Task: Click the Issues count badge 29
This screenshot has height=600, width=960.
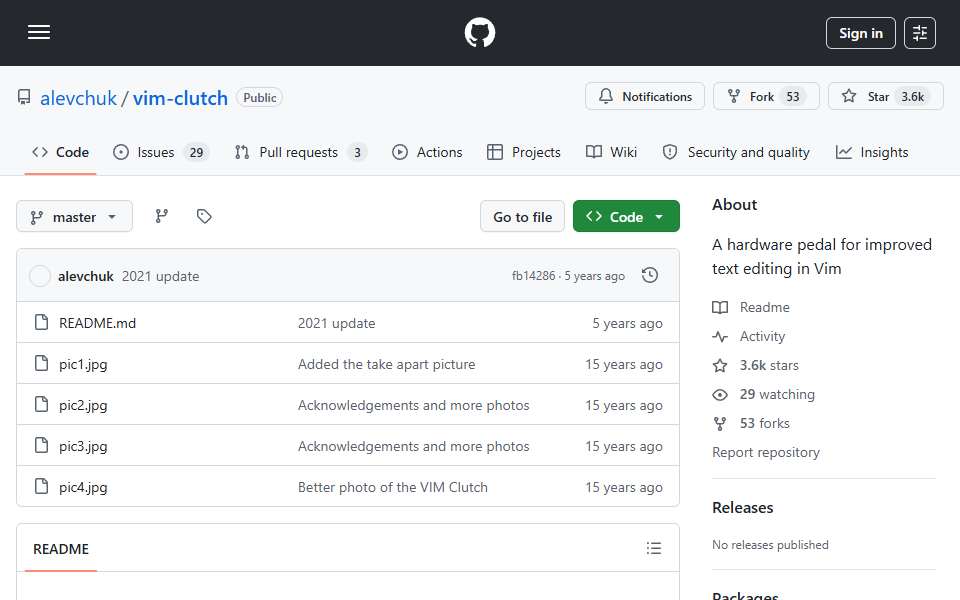Action: pyautogui.click(x=196, y=152)
